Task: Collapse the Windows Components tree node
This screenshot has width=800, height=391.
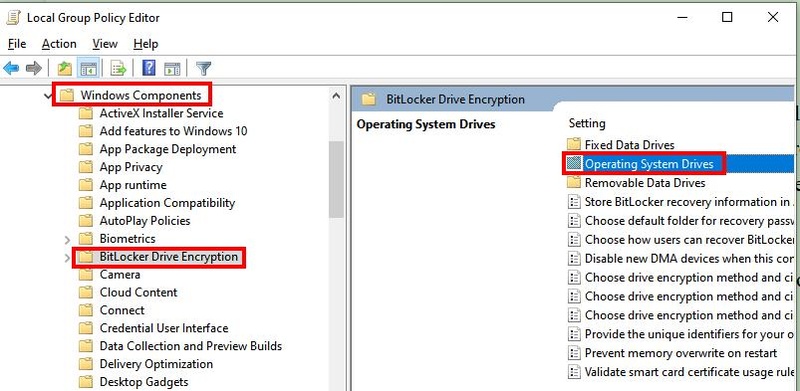Action: [x=48, y=95]
